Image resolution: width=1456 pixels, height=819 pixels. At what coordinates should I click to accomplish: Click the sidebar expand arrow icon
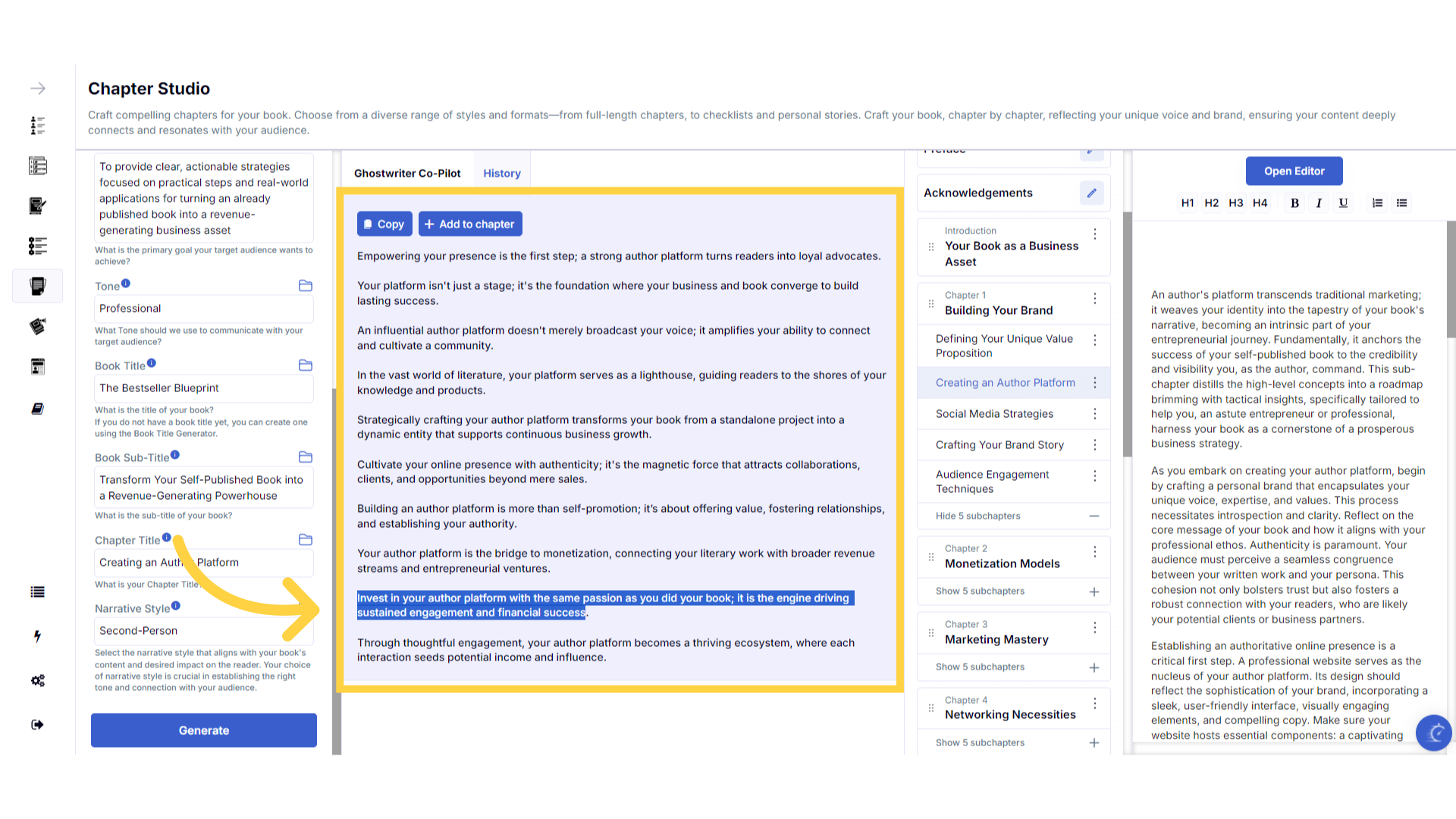click(x=37, y=89)
